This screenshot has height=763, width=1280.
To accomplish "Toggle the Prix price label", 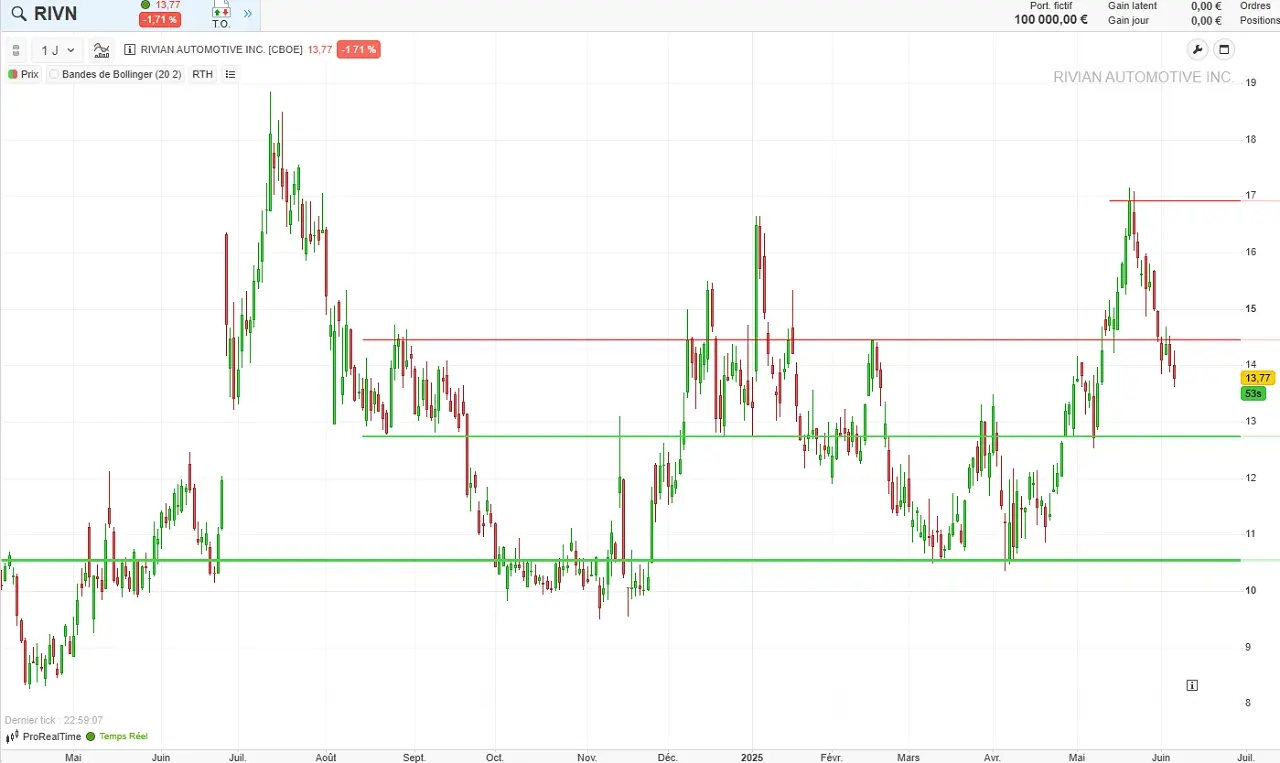I will click(23, 74).
